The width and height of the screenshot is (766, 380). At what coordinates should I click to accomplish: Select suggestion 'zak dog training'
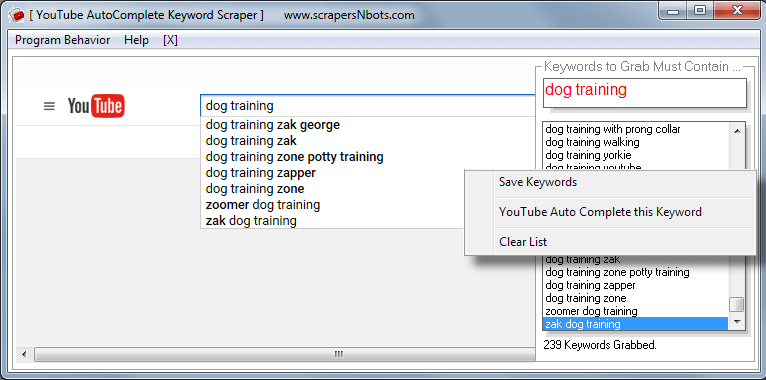251,221
